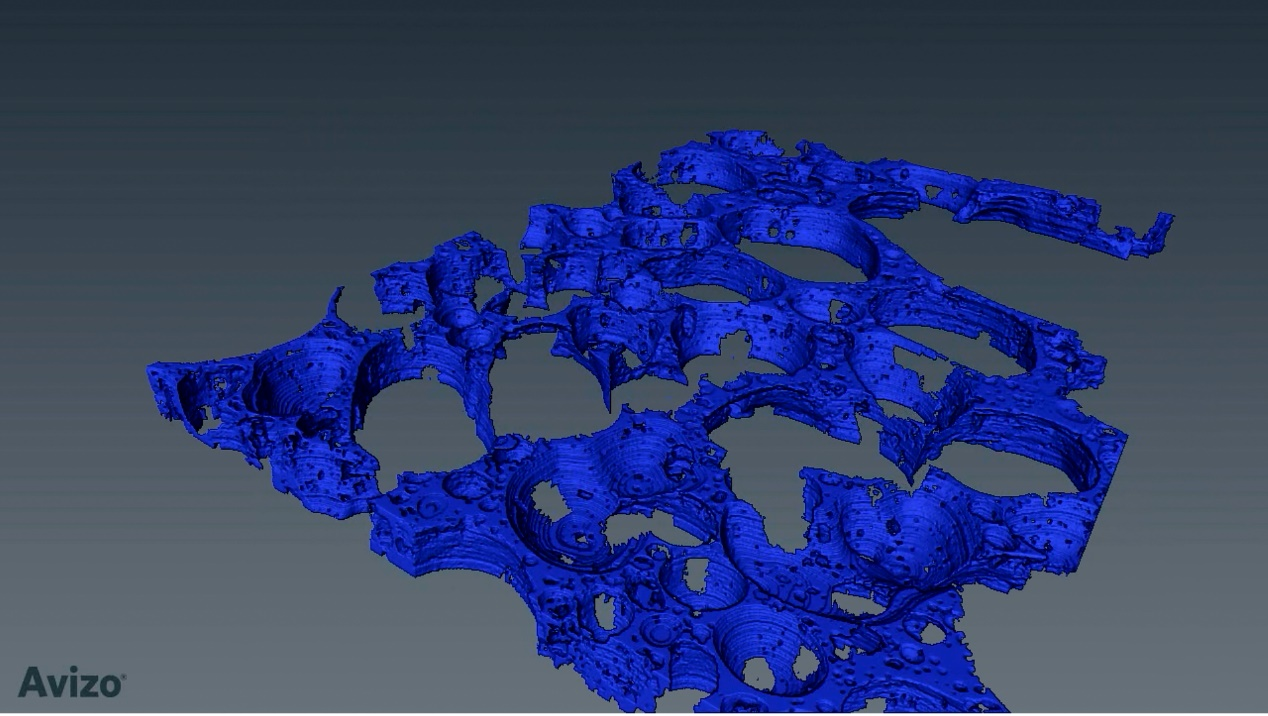
Task: Pick the rounded dome bump at lower right
Action: [x=900, y=530]
